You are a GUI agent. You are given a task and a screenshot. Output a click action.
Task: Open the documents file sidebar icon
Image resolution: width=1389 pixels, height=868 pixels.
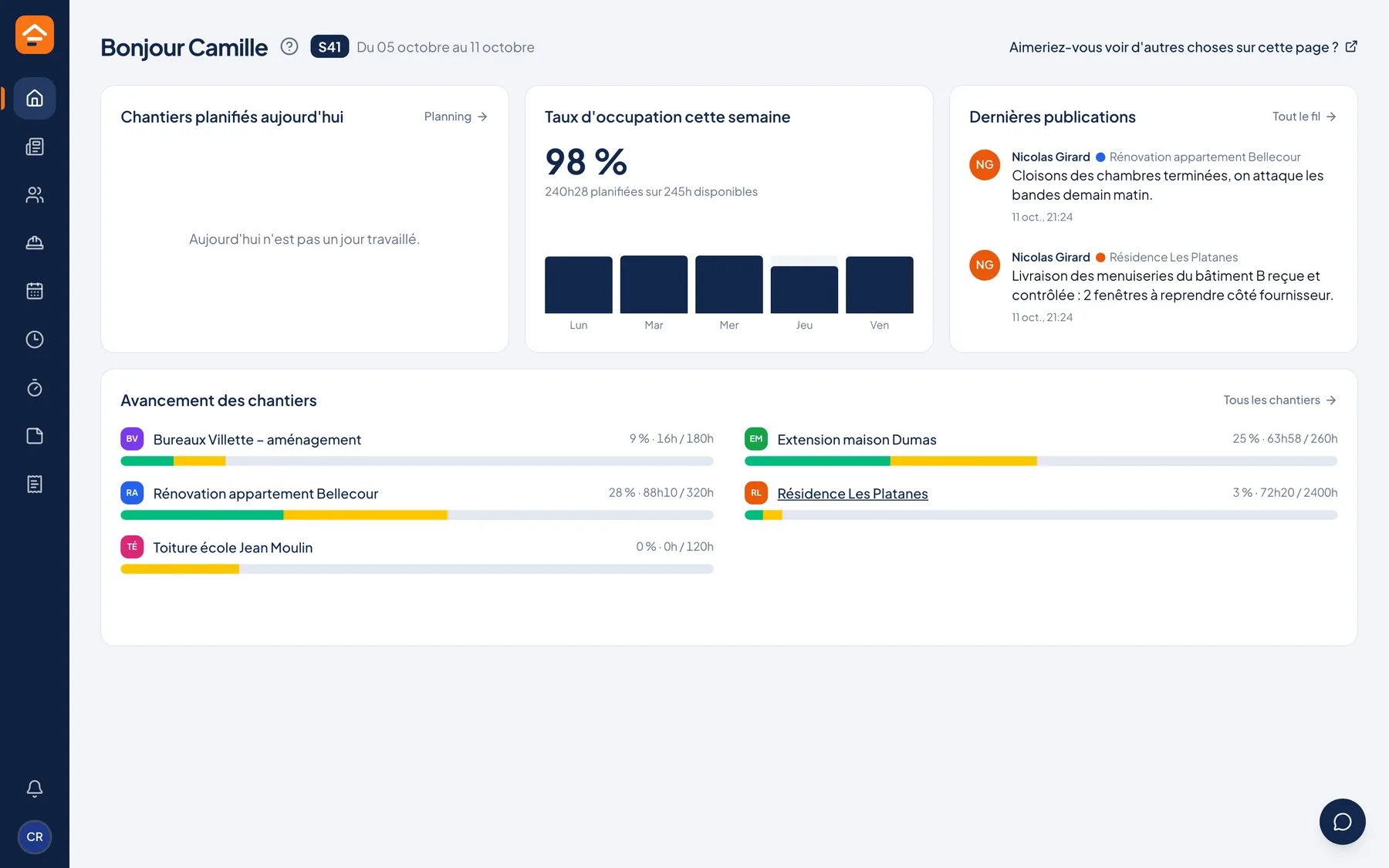[x=35, y=436]
